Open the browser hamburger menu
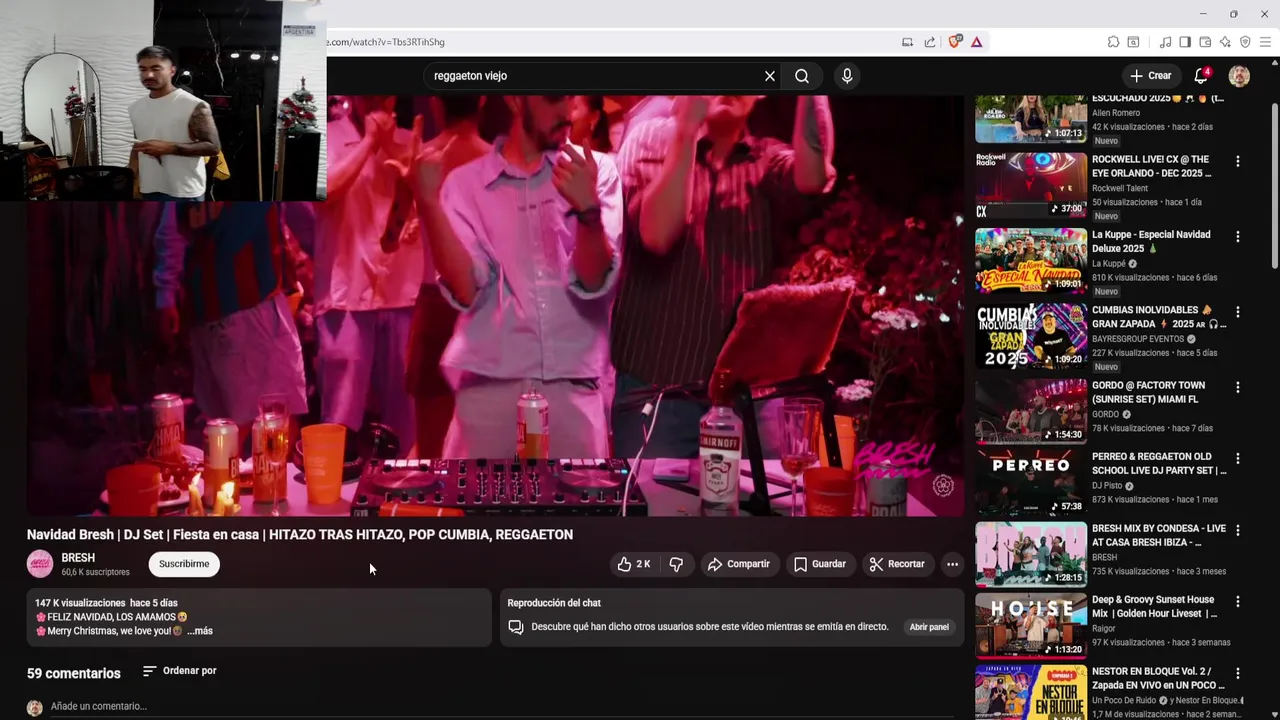Image resolution: width=1280 pixels, height=720 pixels. coord(1265,42)
